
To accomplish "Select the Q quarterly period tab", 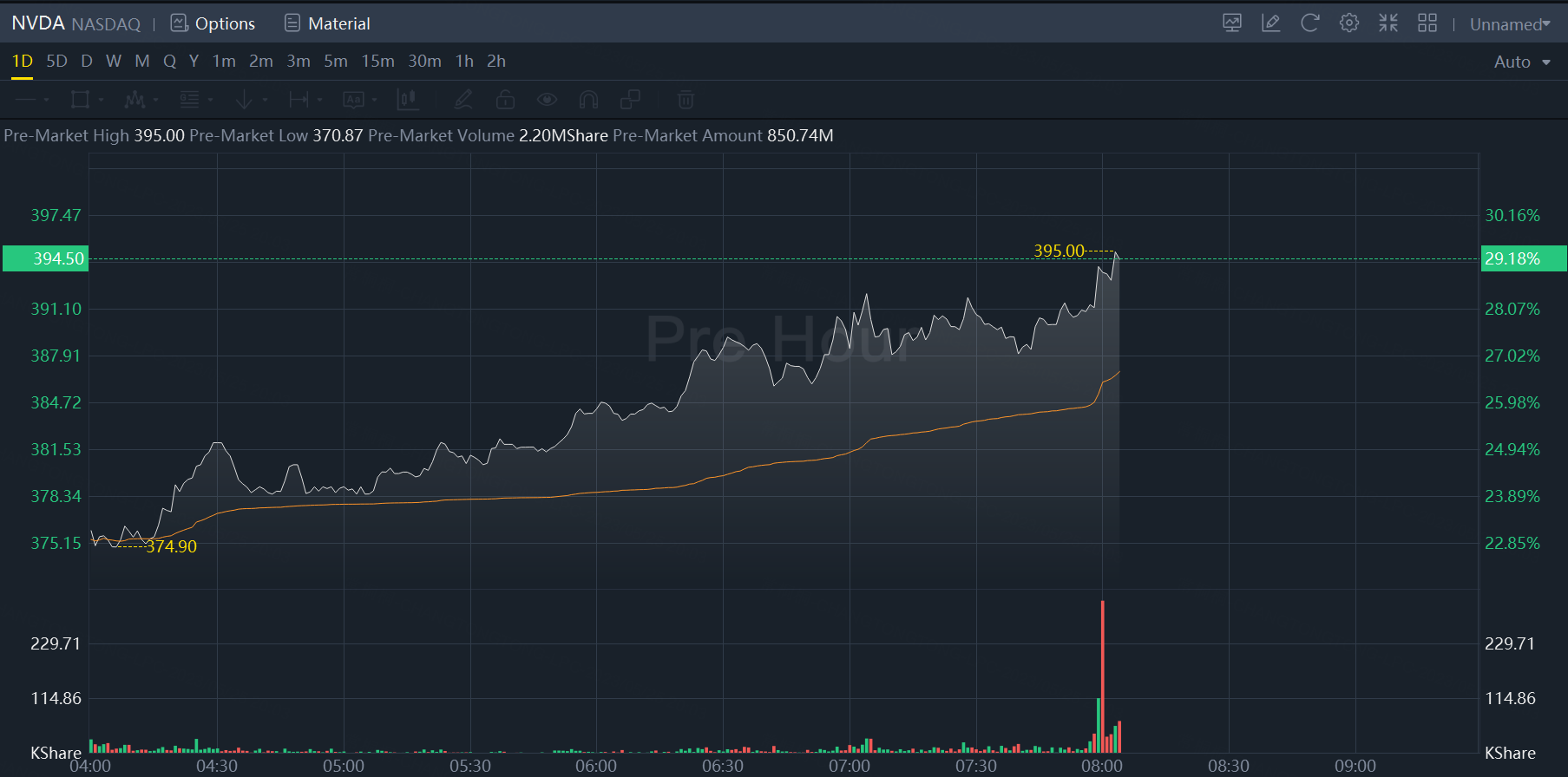I will pyautogui.click(x=170, y=62).
